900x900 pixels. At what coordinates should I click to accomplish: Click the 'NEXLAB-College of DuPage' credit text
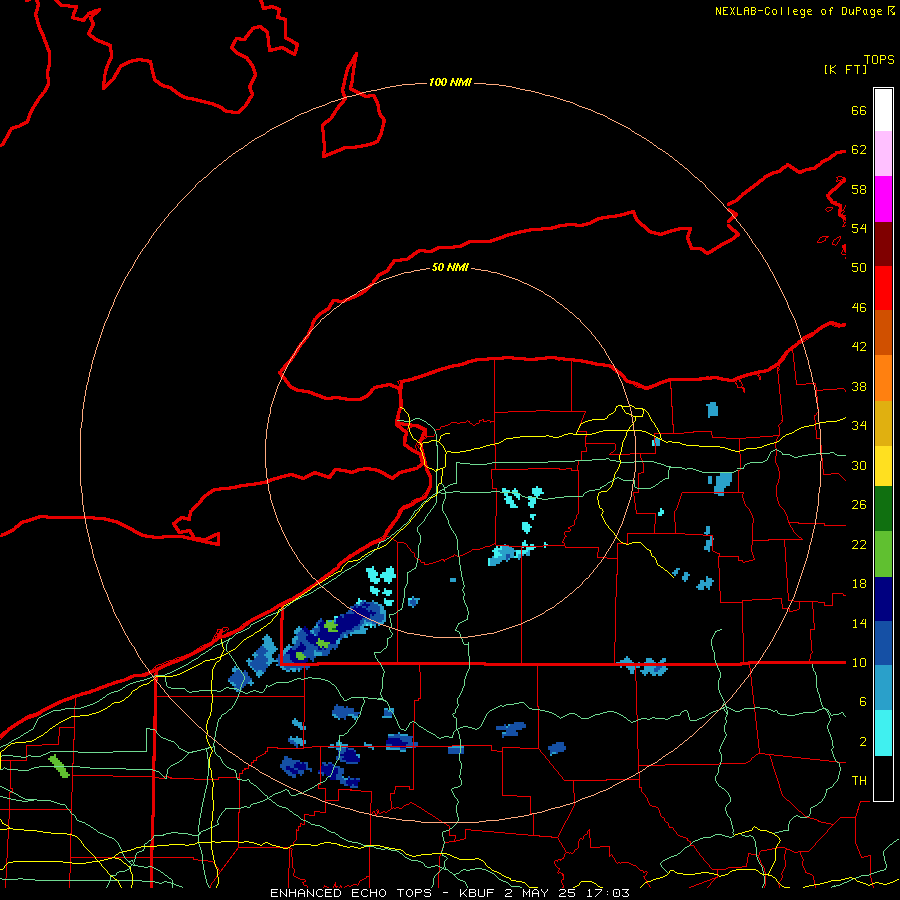coord(798,11)
